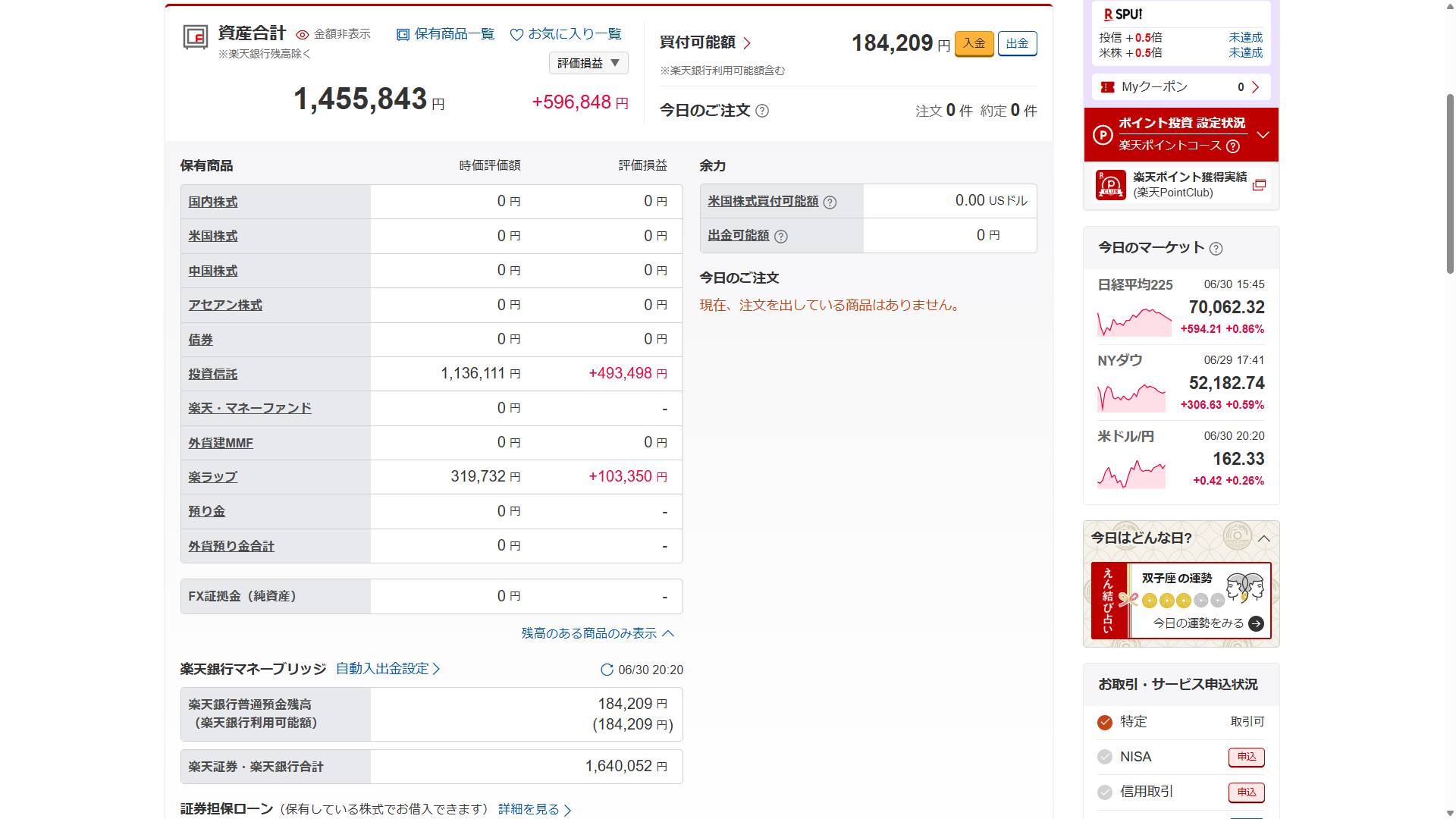Open 米国株式 holdings link

point(213,236)
